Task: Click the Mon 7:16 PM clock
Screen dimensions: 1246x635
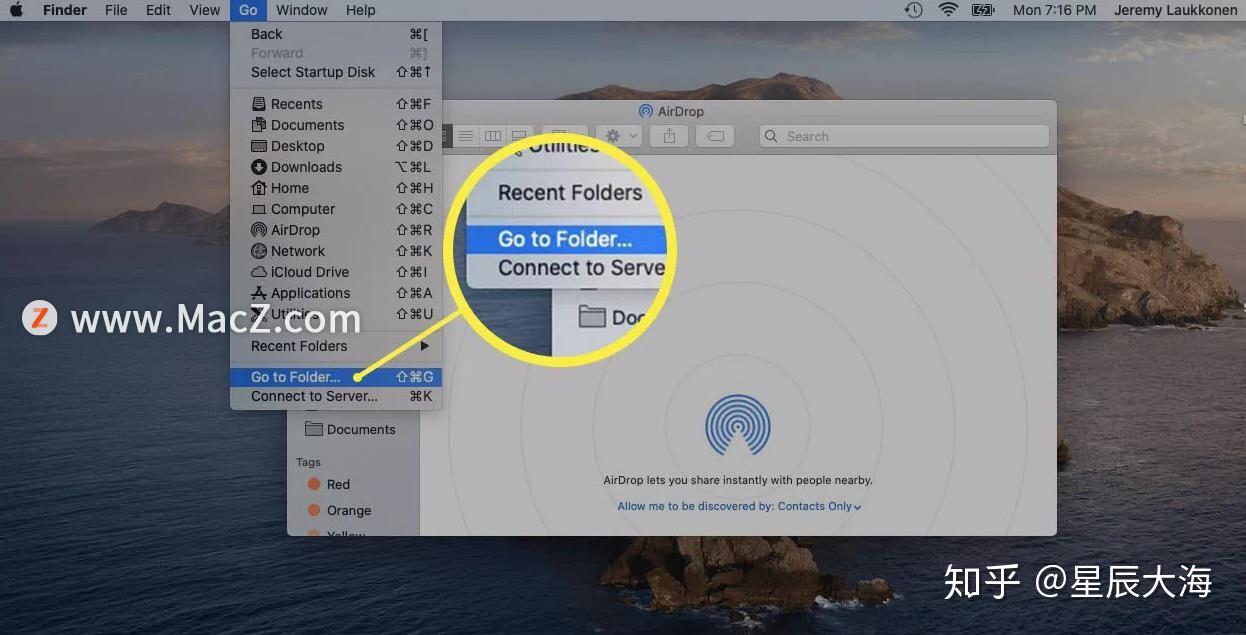Action: click(x=1054, y=10)
